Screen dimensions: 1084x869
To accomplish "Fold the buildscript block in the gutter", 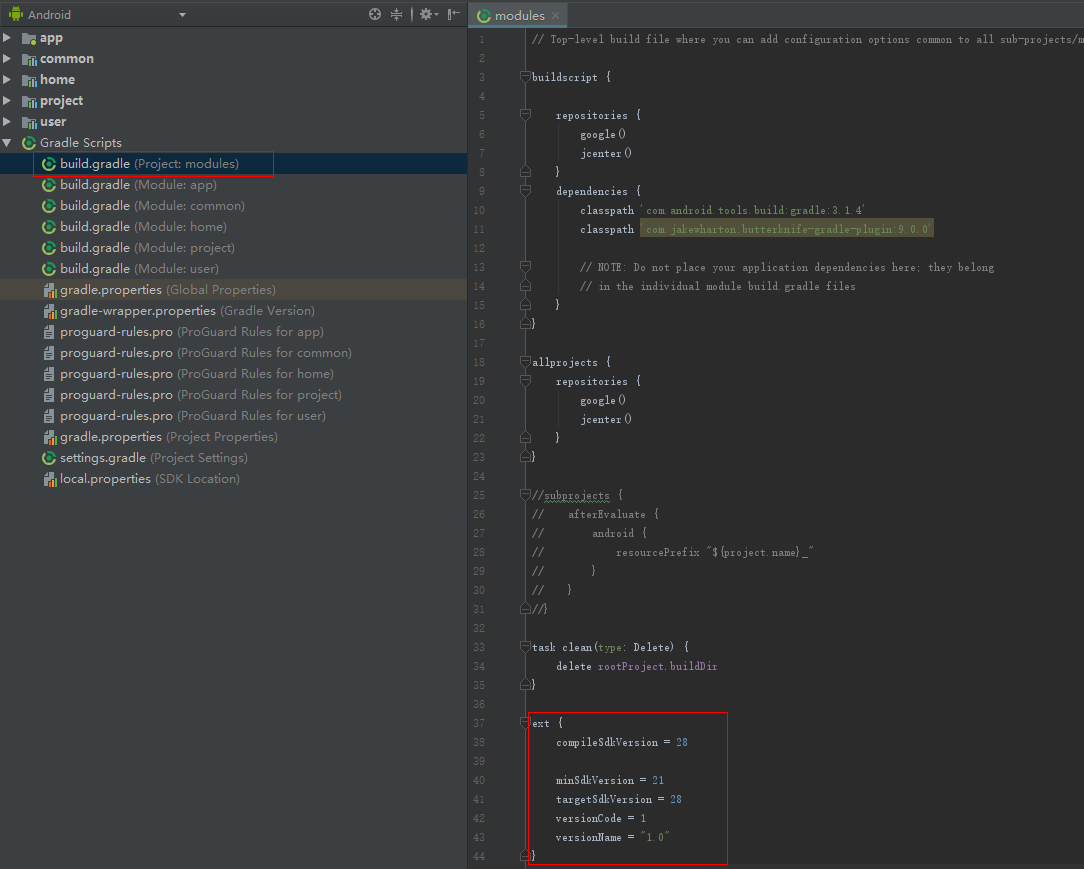I will tap(525, 77).
